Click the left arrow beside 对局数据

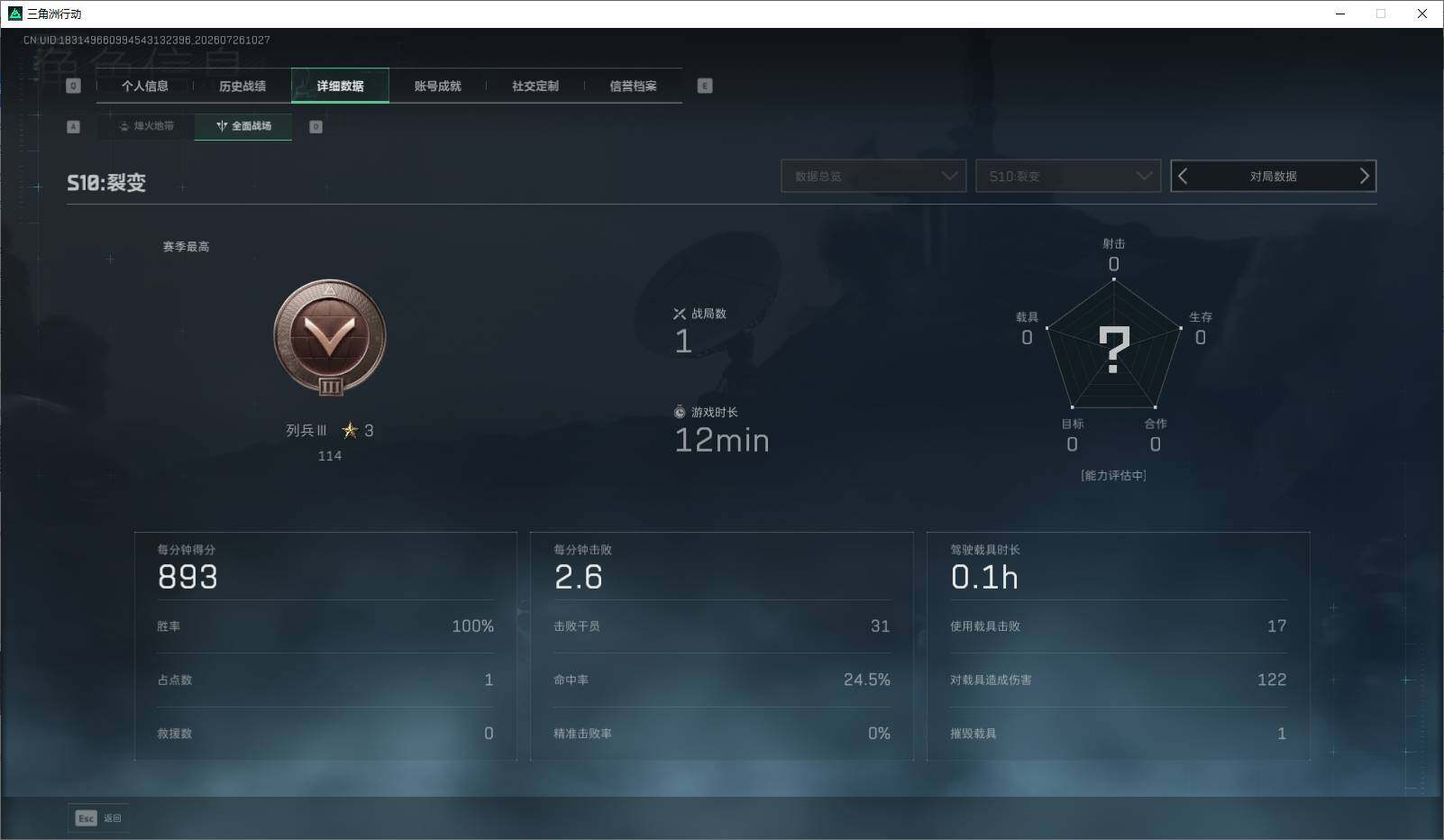tap(1184, 177)
